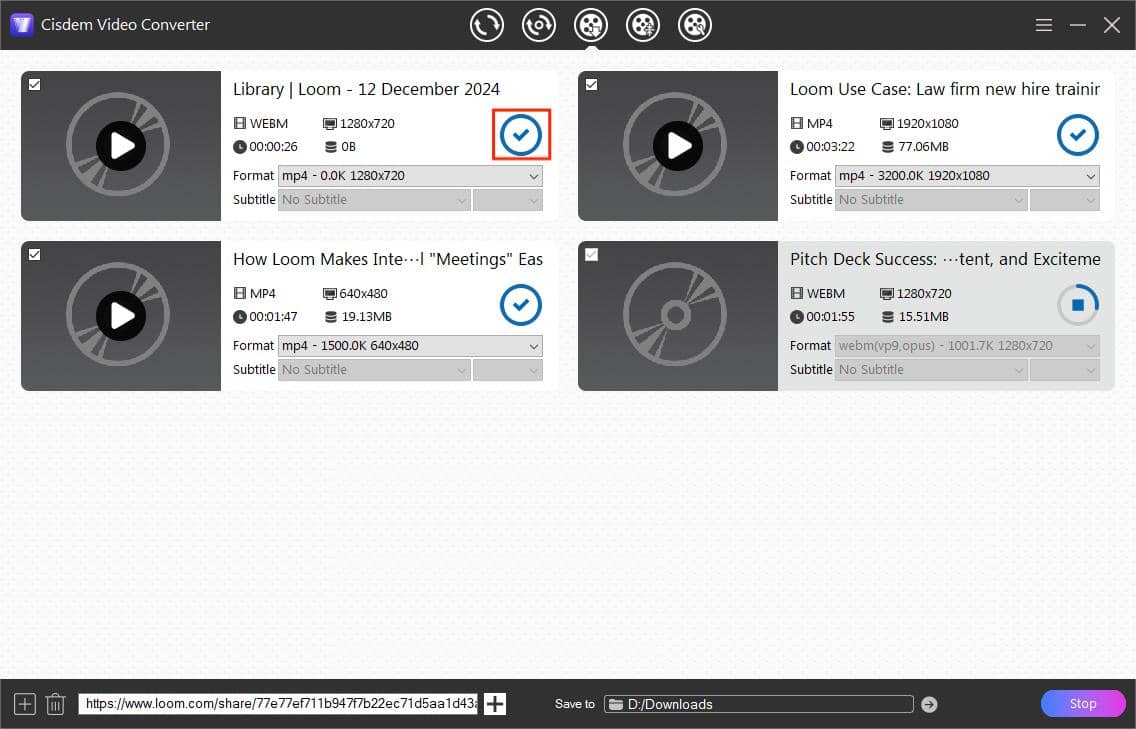Play the How Loom Makes video thumbnail

pos(121,316)
